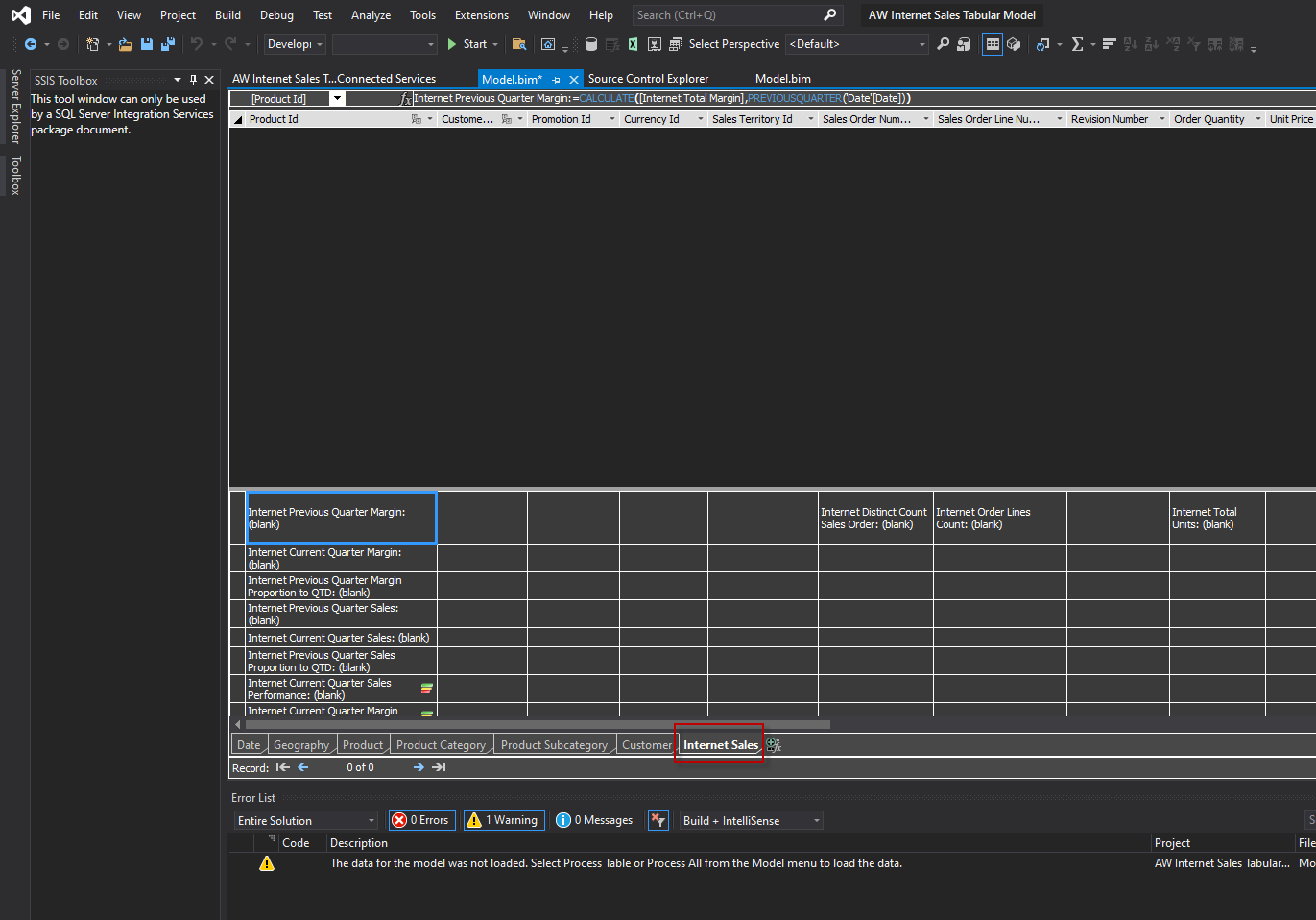Jump to the last record arrow
This screenshot has height=920, width=1316.
(x=439, y=767)
